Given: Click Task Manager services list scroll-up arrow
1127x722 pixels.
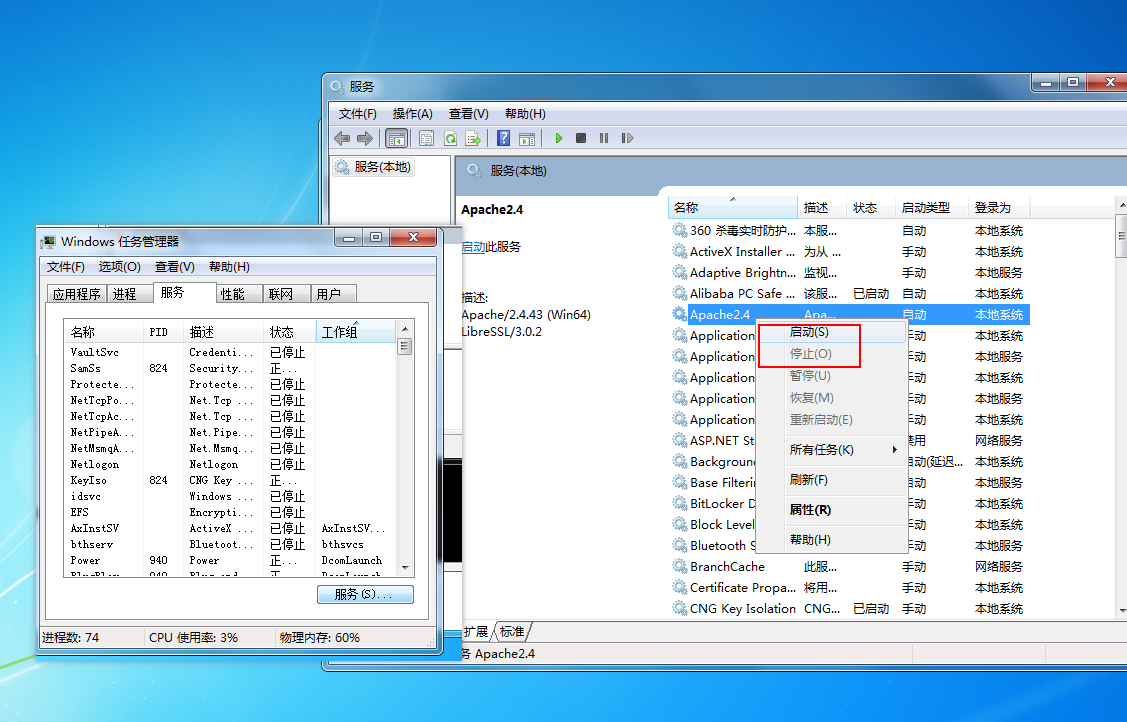Looking at the screenshot, I should [x=405, y=328].
